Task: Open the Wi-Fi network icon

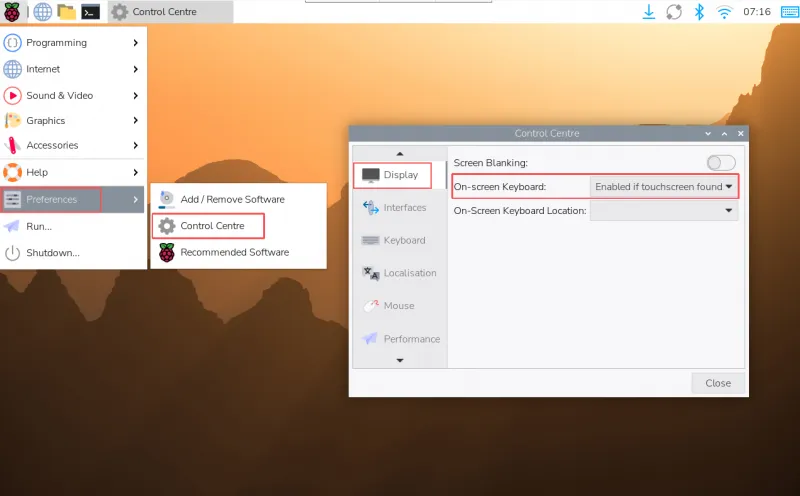Action: [725, 12]
